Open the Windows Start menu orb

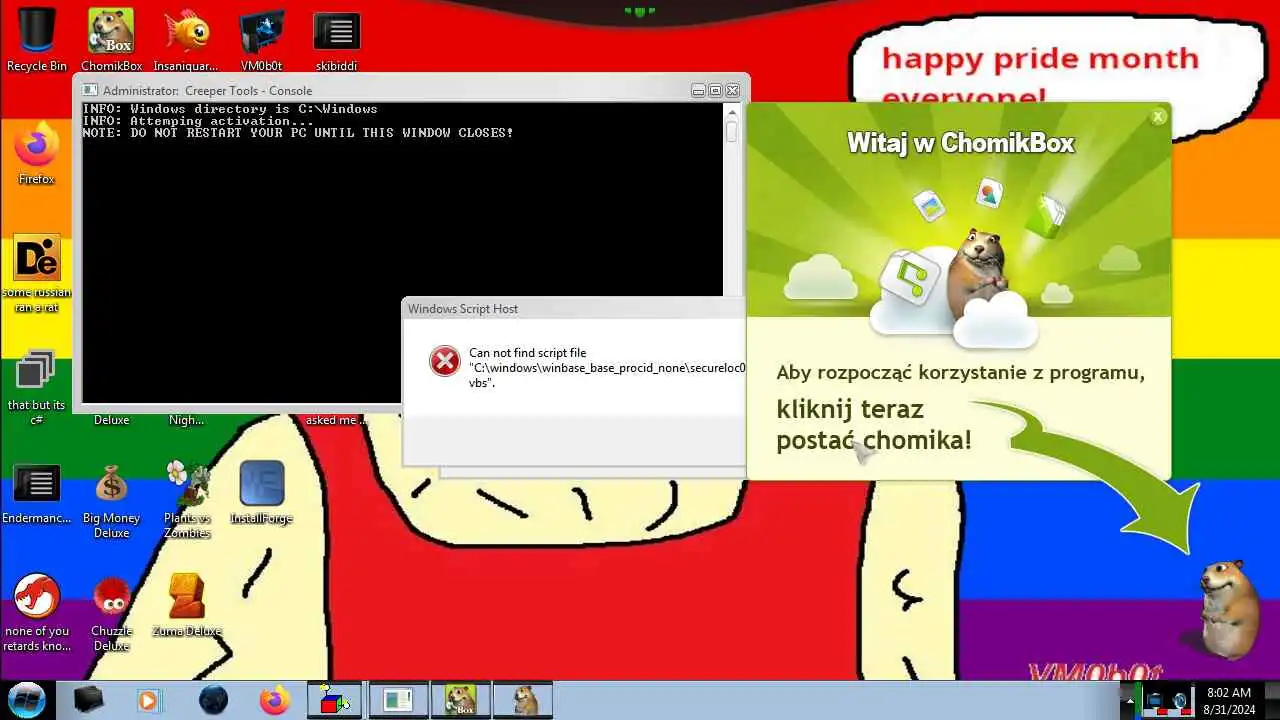[x=27, y=700]
